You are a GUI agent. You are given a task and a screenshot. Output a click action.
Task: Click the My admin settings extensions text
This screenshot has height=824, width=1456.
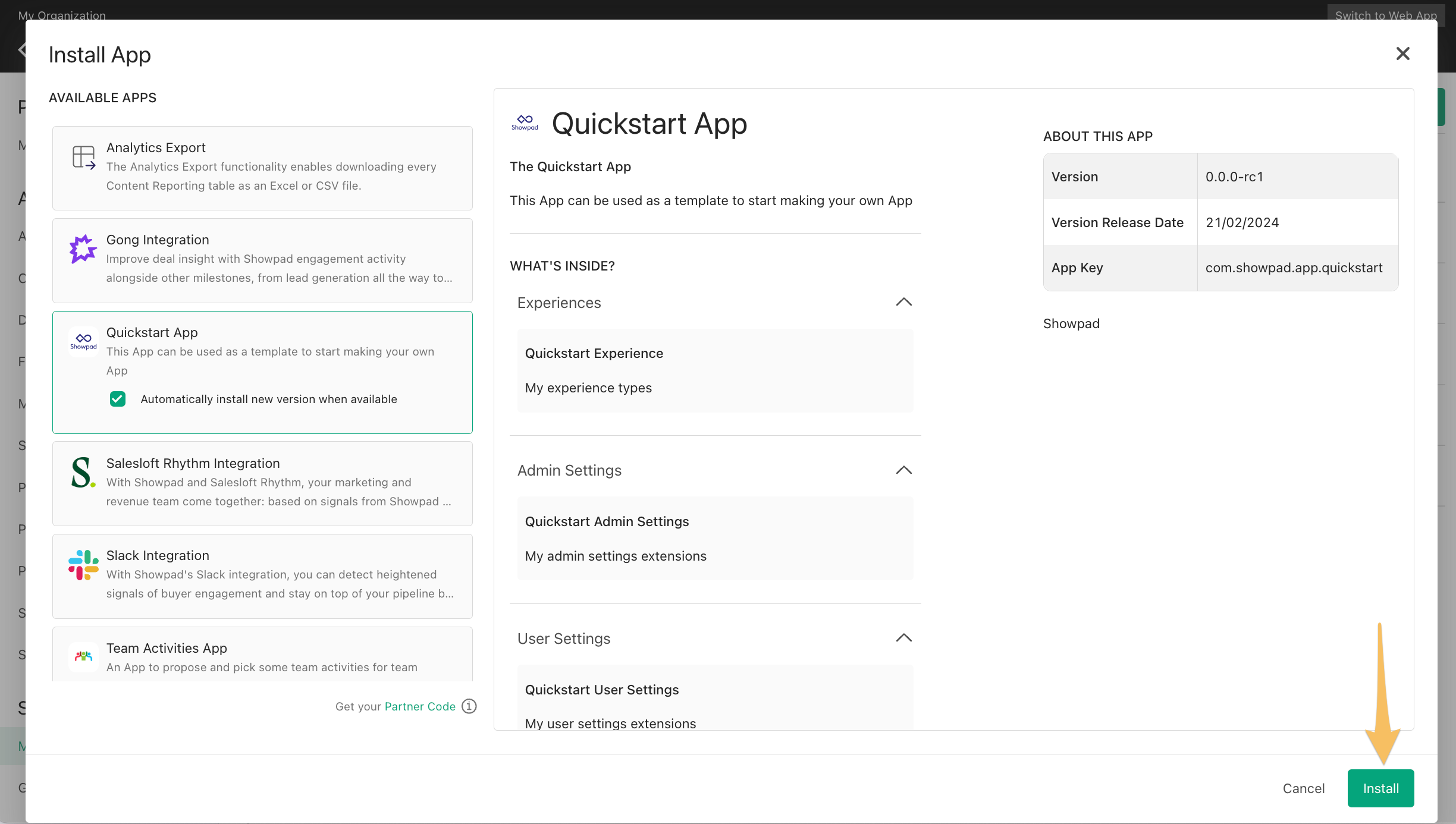coord(616,556)
